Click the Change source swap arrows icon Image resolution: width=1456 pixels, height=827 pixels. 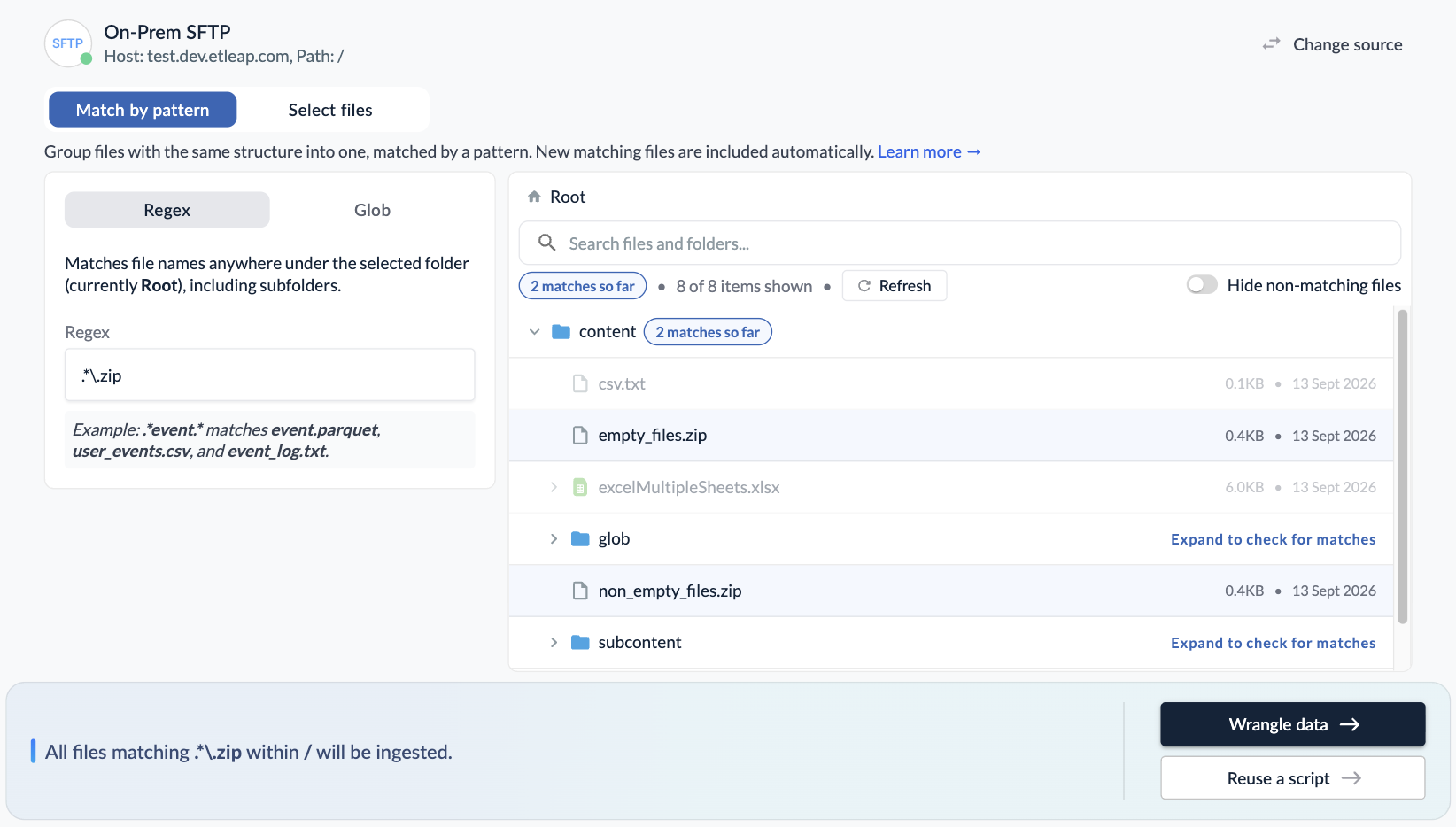point(1272,44)
